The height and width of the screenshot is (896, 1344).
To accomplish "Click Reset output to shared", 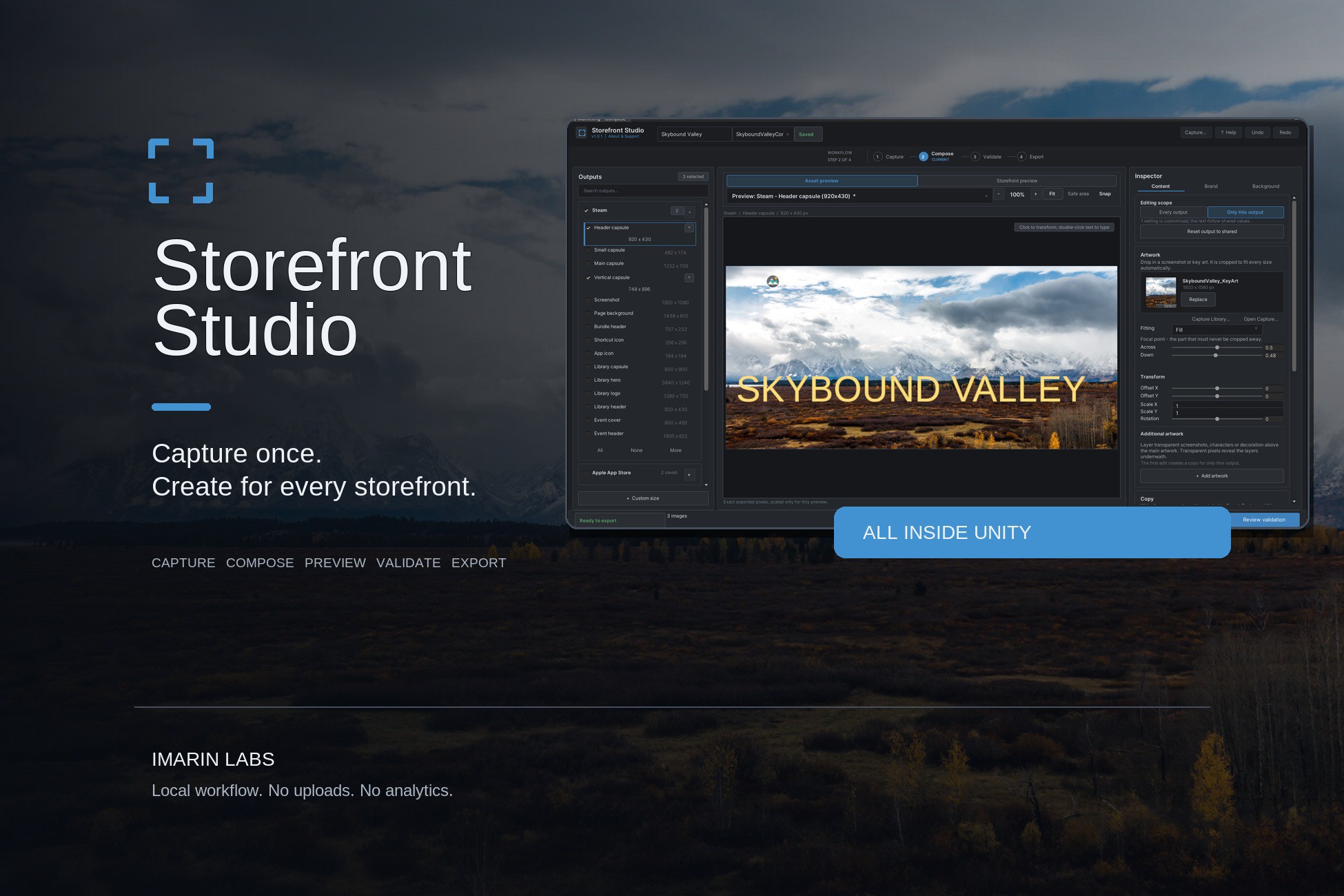I will (1212, 232).
